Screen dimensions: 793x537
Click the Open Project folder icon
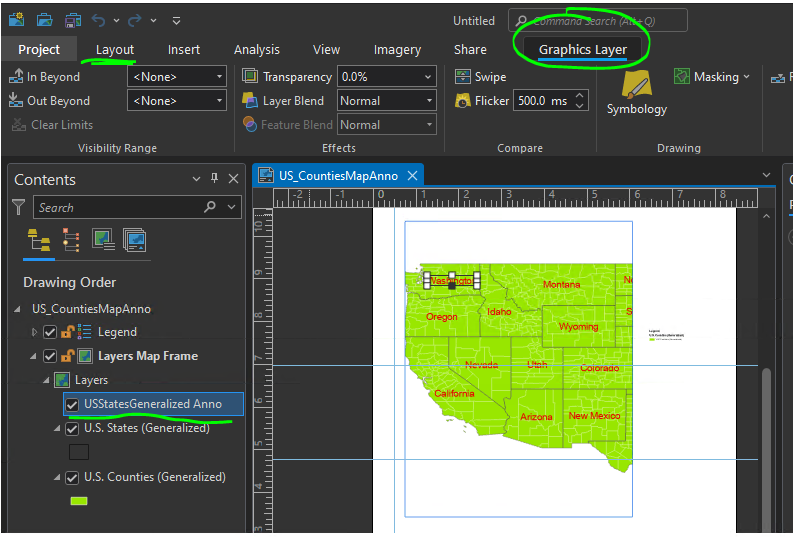45,20
